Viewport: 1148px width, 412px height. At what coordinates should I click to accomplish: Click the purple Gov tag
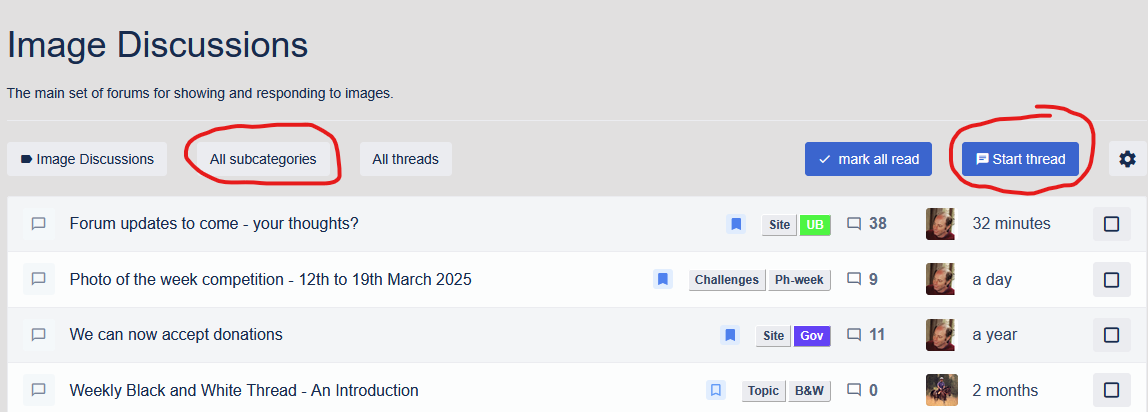coord(812,336)
